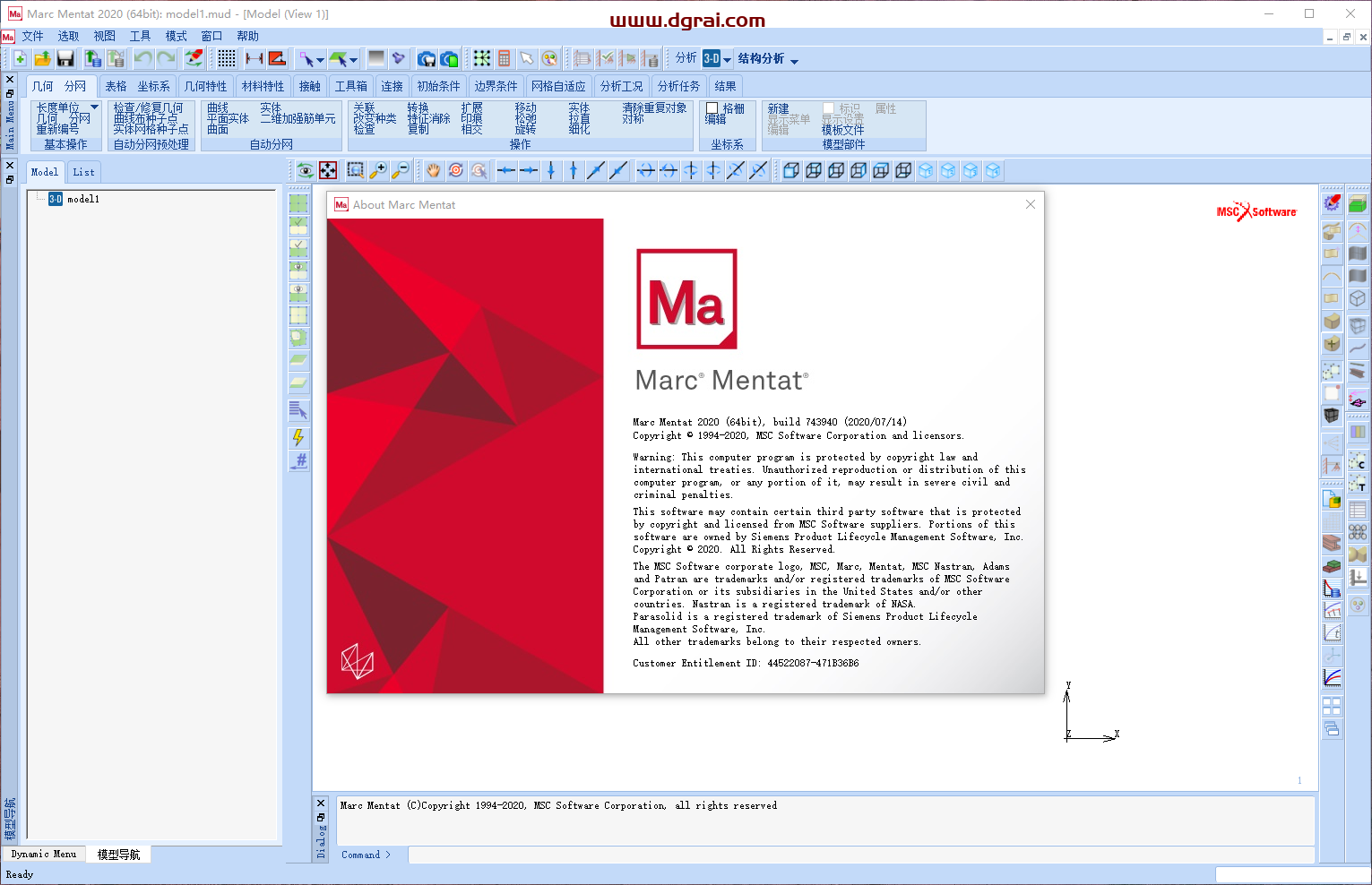Click the fill view icon with red border
Image resolution: width=1372 pixels, height=885 pixels.
click(328, 170)
